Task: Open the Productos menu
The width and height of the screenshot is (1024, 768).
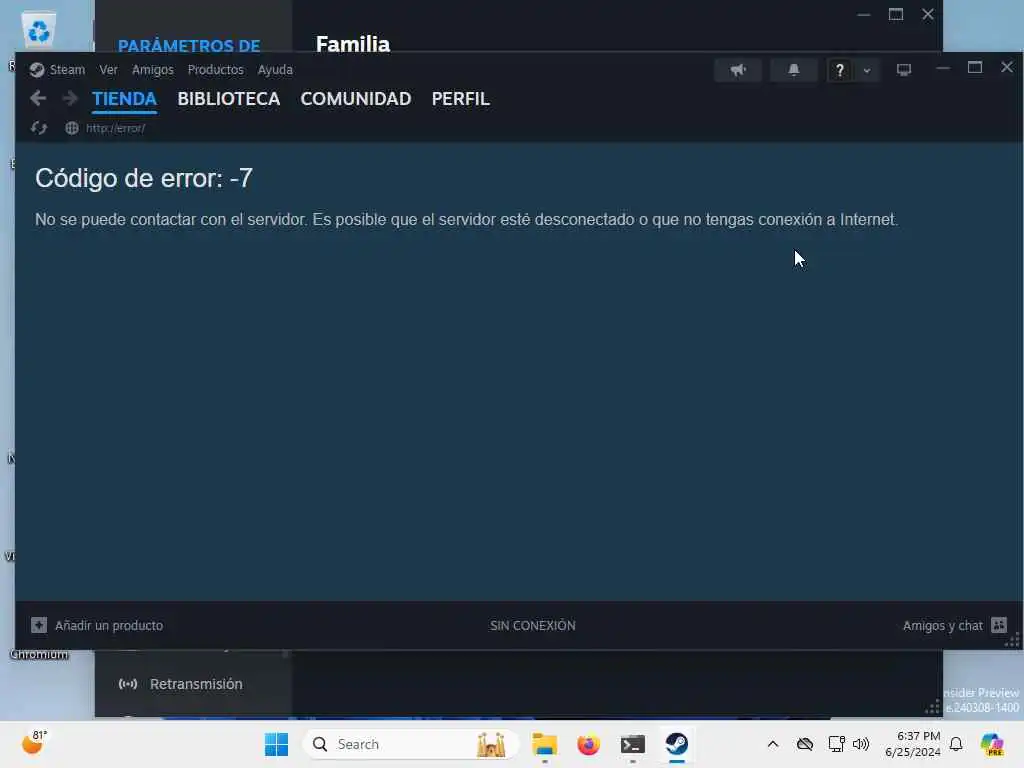Action: (216, 70)
